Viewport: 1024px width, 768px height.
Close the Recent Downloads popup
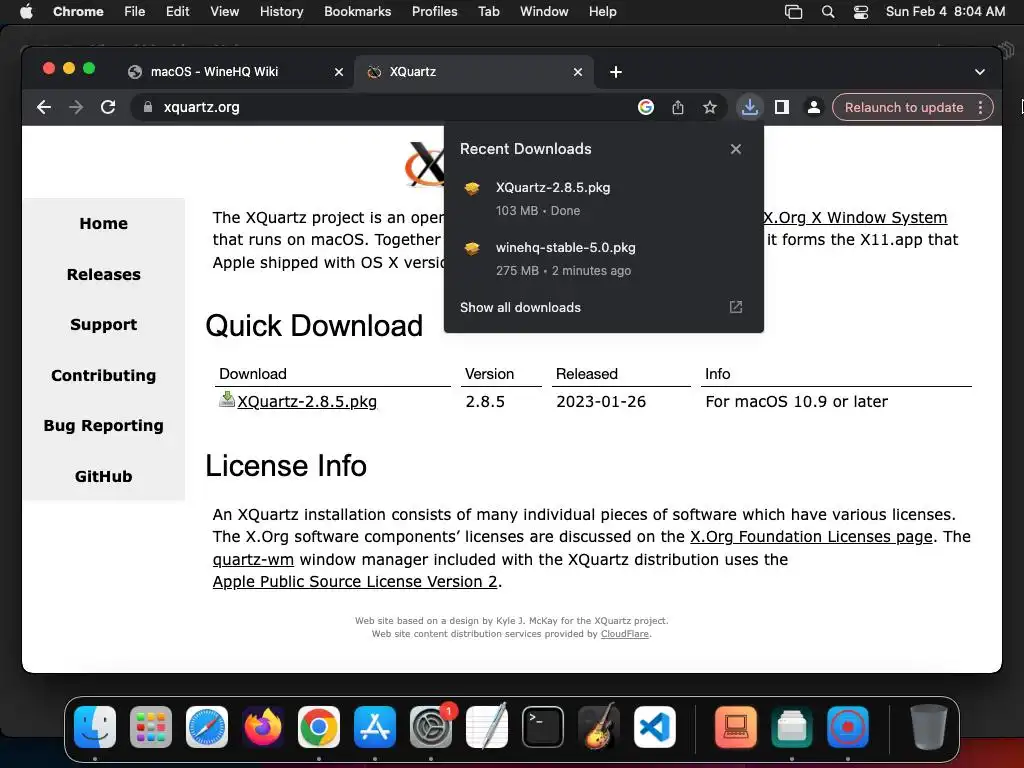point(736,149)
